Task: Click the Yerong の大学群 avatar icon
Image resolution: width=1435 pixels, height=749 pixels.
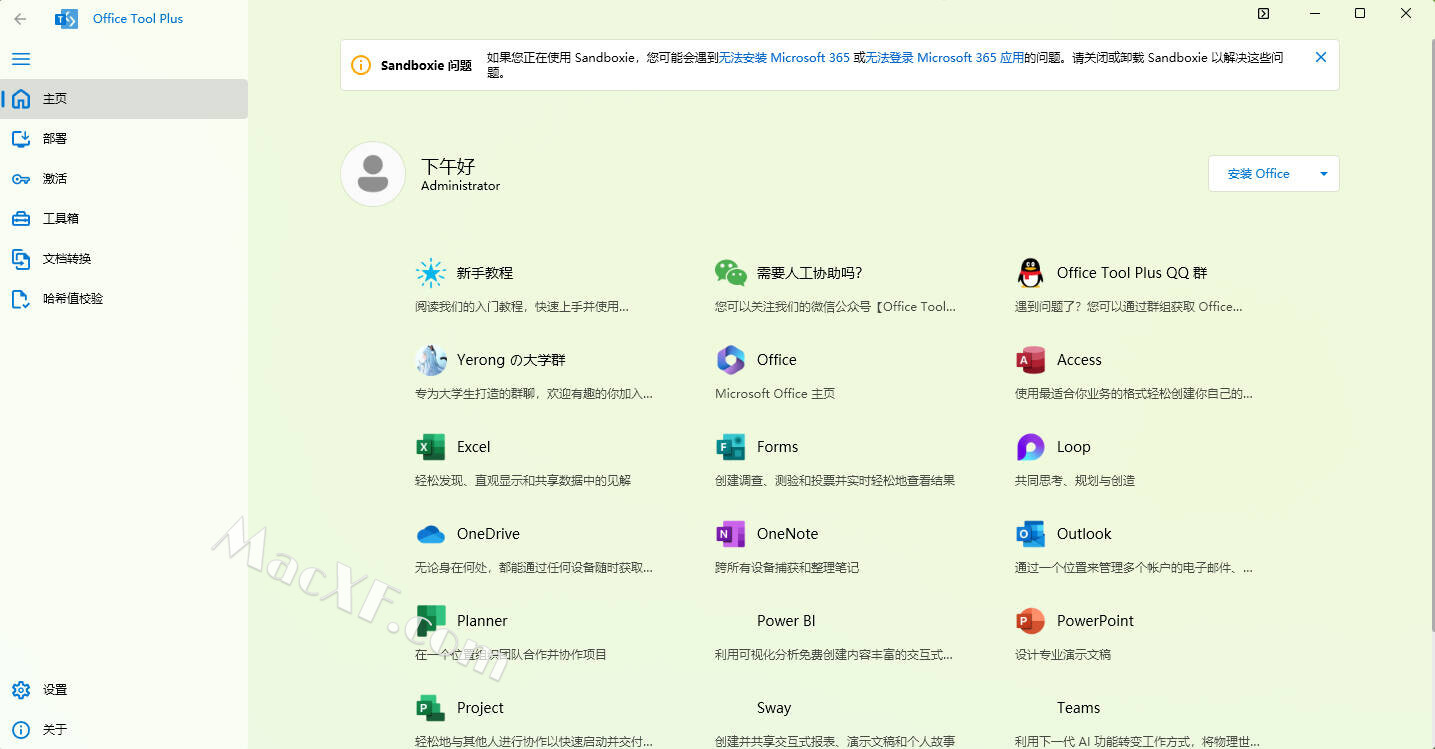Action: tap(430, 360)
